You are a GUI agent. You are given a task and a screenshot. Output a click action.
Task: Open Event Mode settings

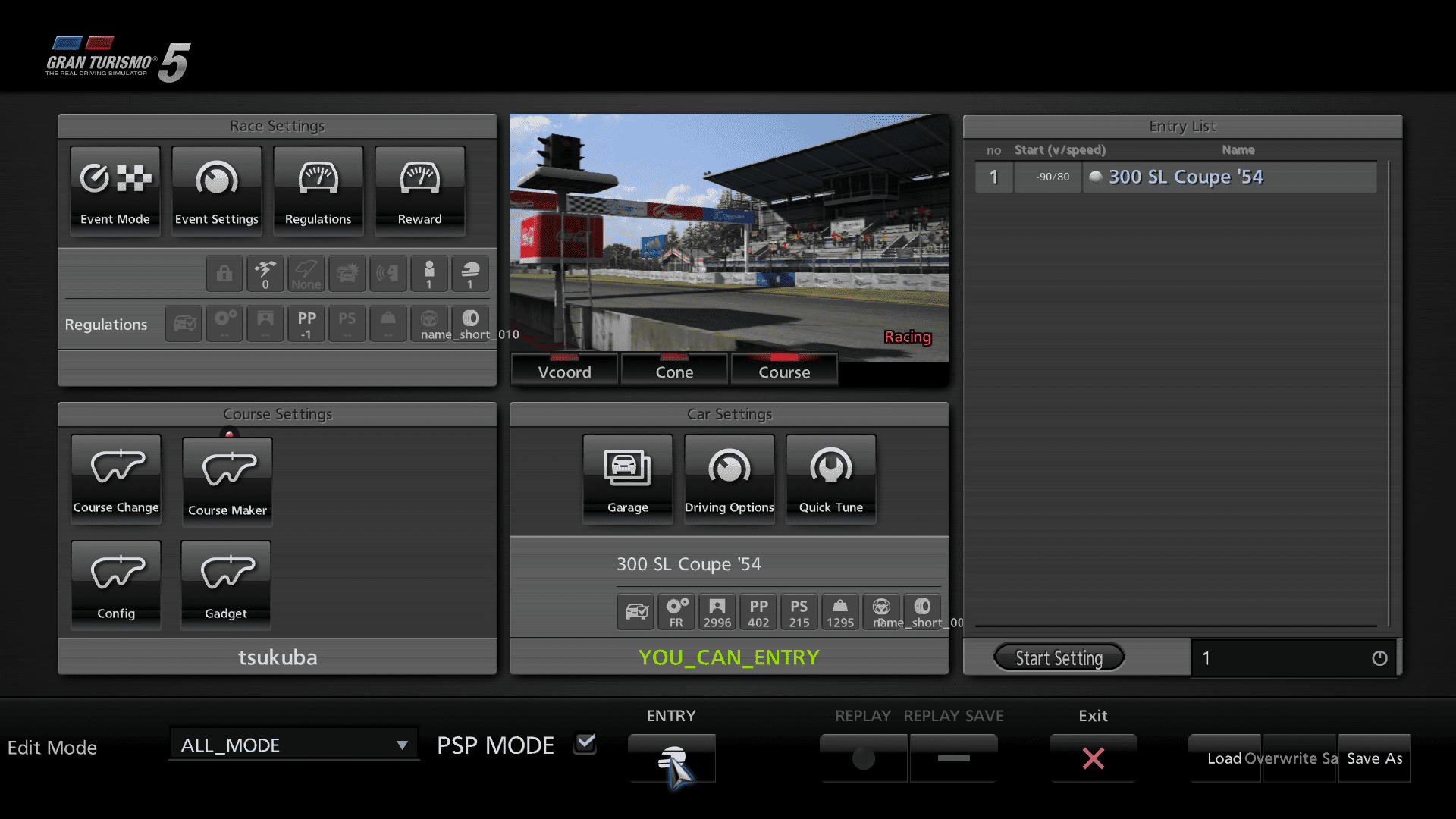click(x=115, y=190)
